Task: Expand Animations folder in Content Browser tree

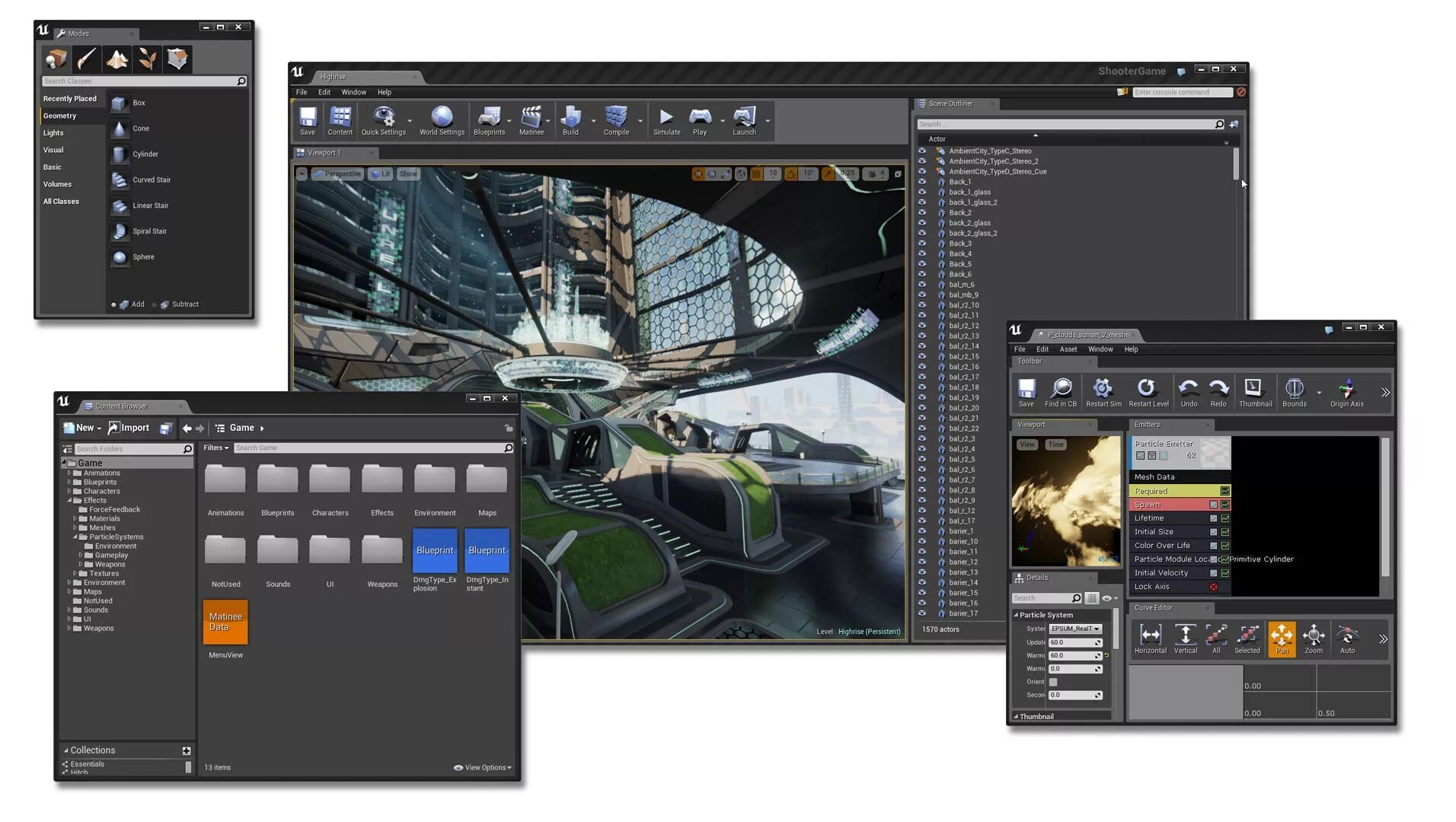Action: tap(69, 473)
